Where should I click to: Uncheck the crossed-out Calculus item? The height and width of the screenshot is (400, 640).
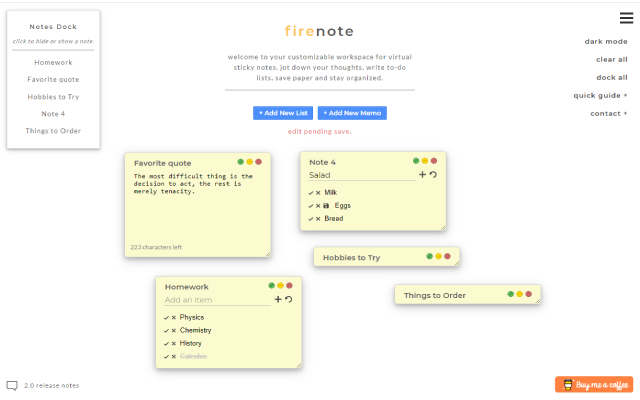click(167, 357)
